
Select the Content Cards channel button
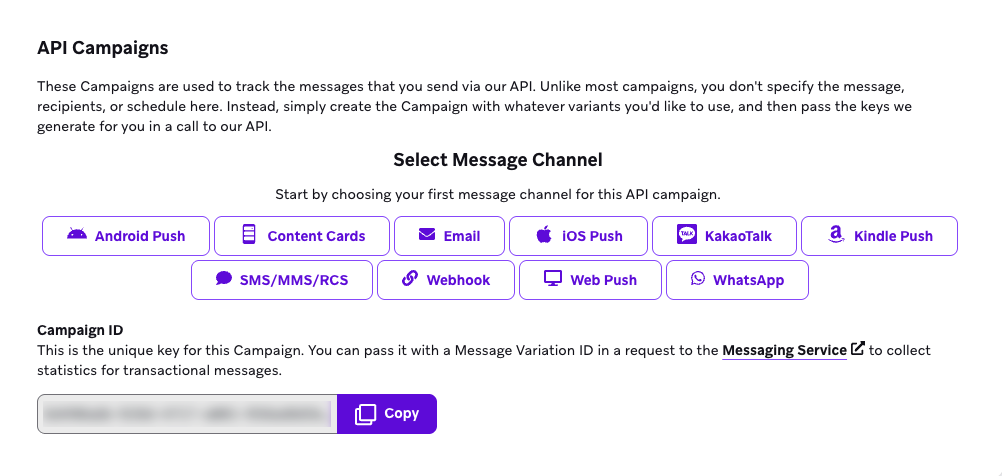coord(302,236)
